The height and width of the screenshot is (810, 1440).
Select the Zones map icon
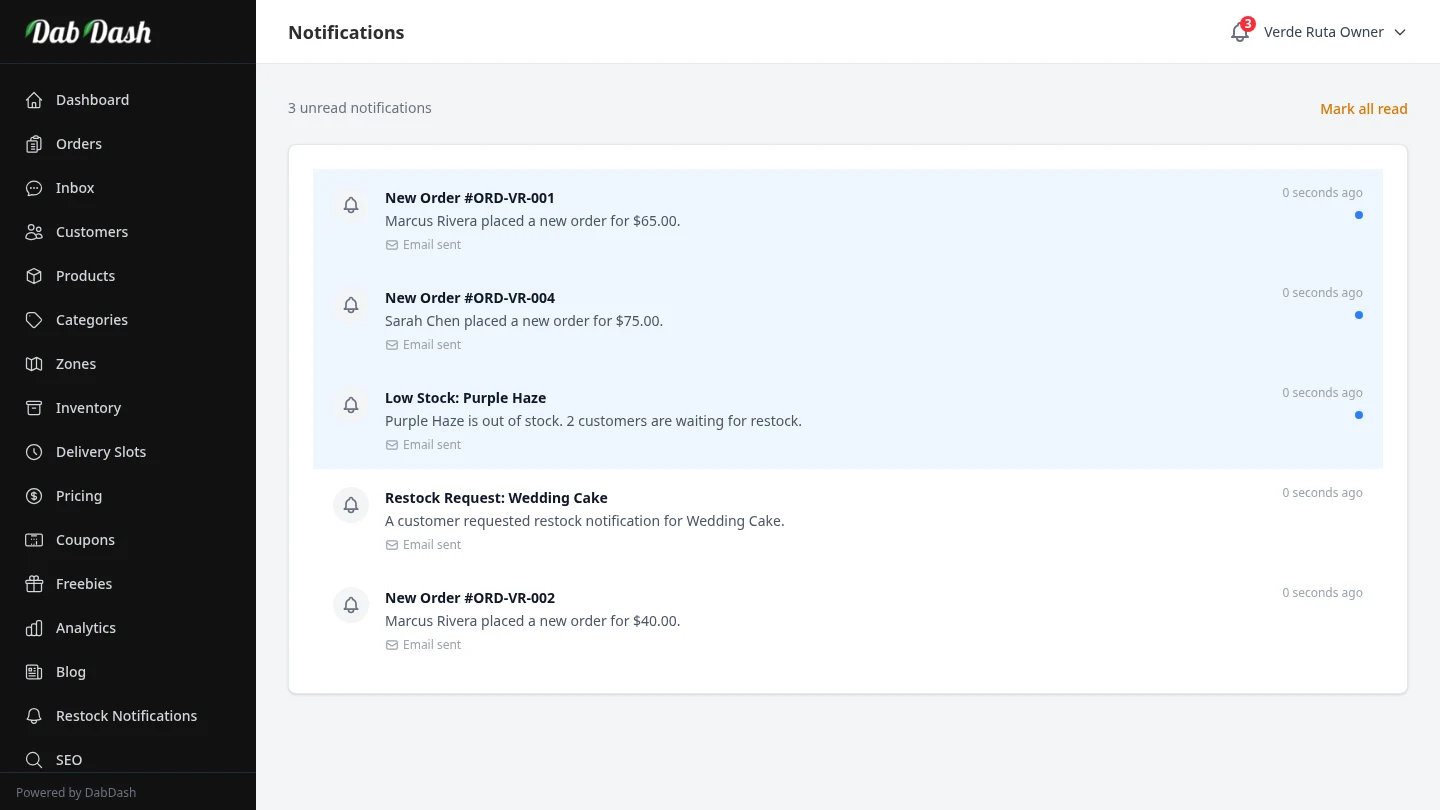[x=34, y=364]
